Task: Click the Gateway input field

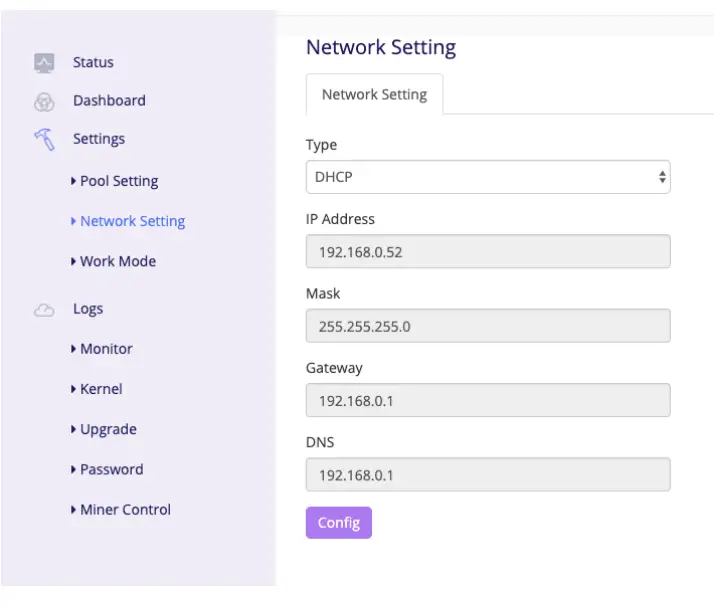Action: pos(488,400)
